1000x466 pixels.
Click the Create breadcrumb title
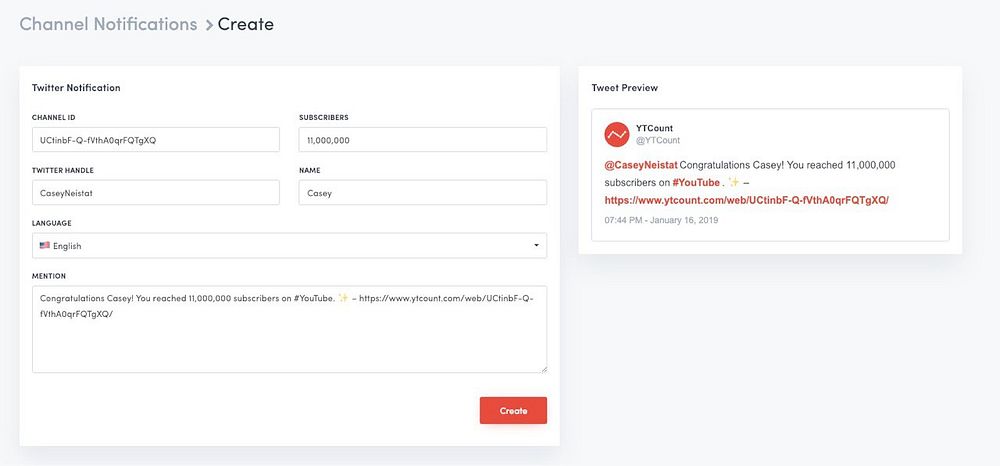[x=246, y=24]
